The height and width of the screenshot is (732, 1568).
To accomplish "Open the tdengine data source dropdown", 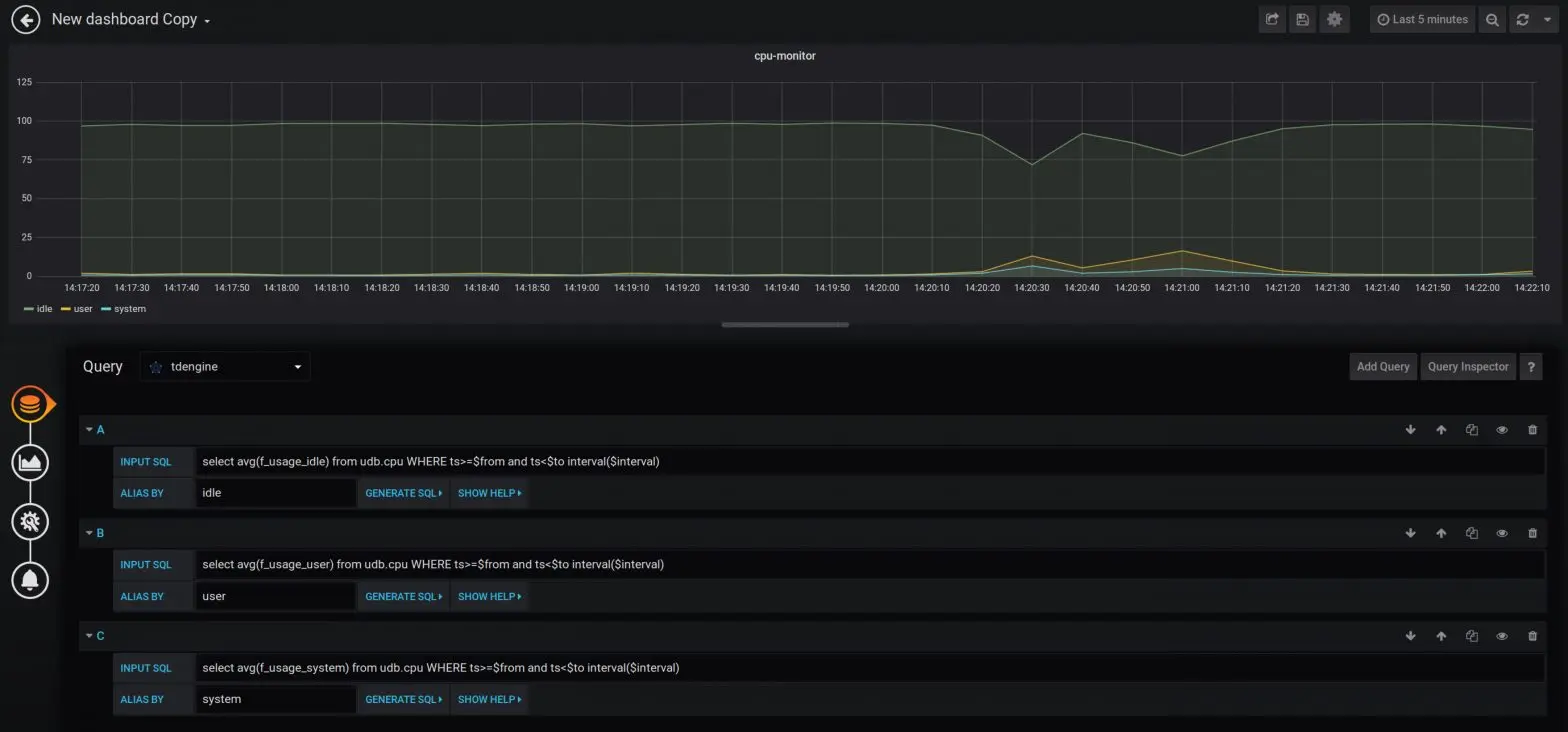I will 225,366.
